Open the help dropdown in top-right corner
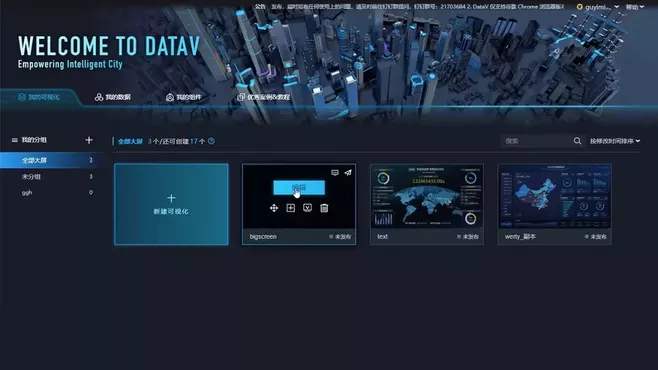 [634, 7]
